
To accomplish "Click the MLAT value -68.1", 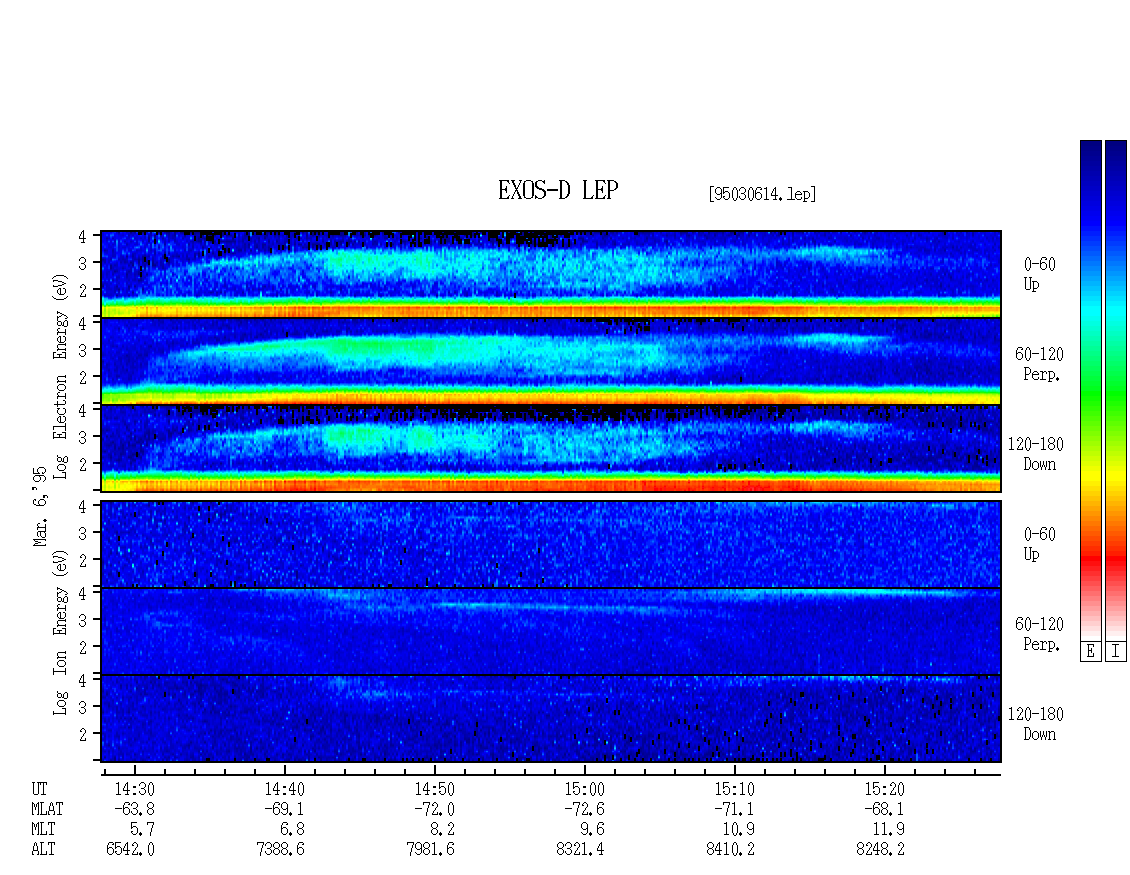I will 884,809.
